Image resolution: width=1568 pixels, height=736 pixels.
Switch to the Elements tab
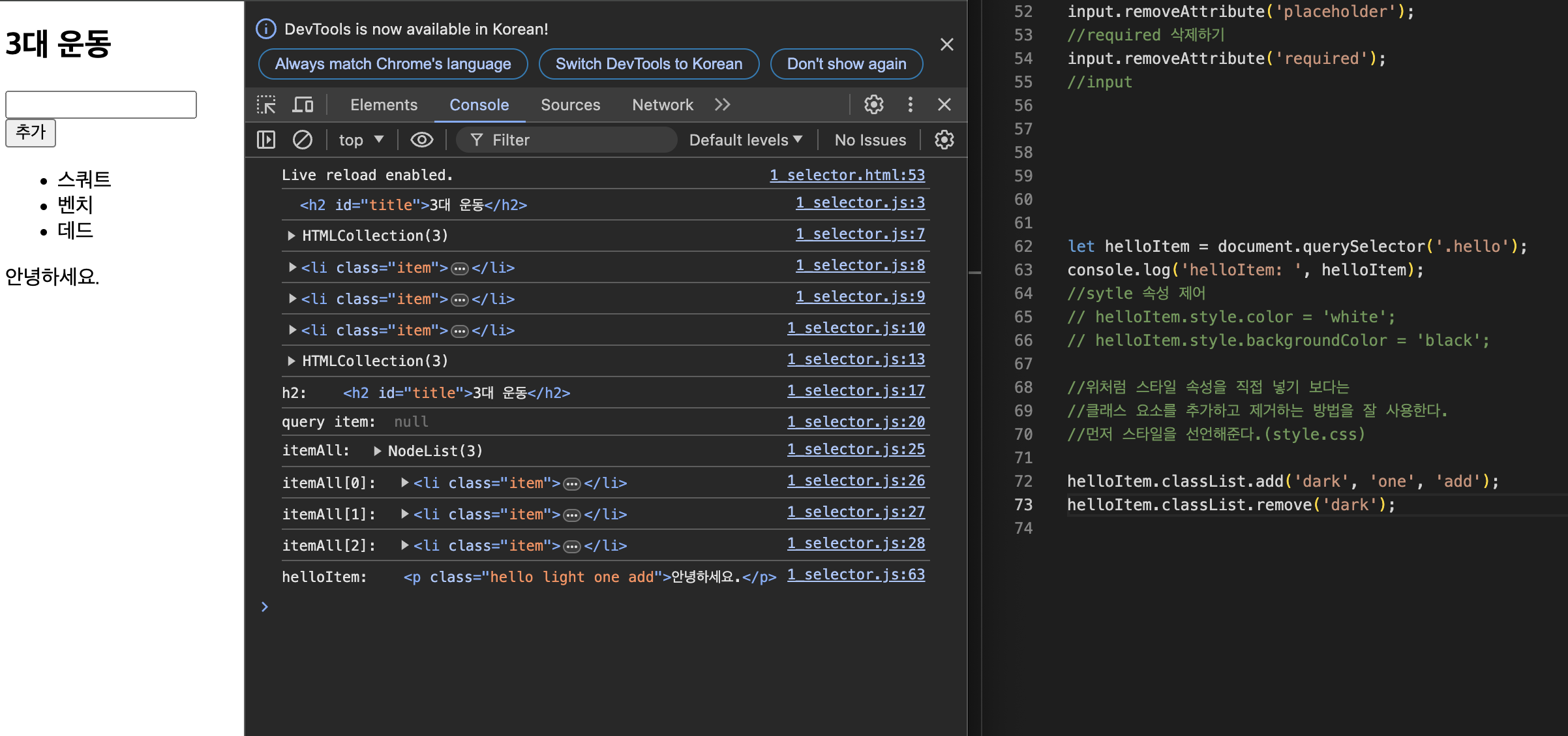point(384,105)
